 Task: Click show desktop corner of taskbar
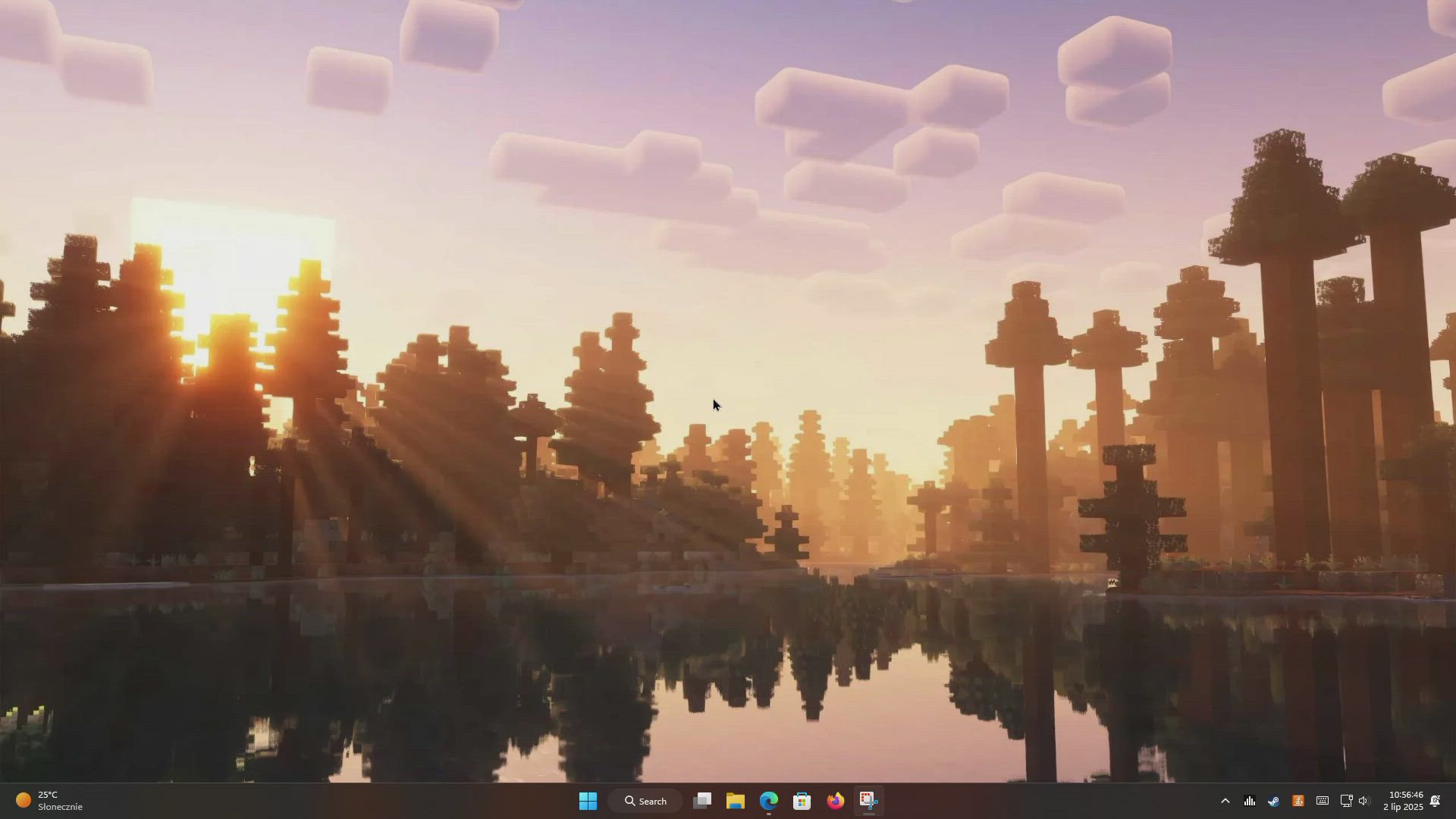tap(1453, 801)
